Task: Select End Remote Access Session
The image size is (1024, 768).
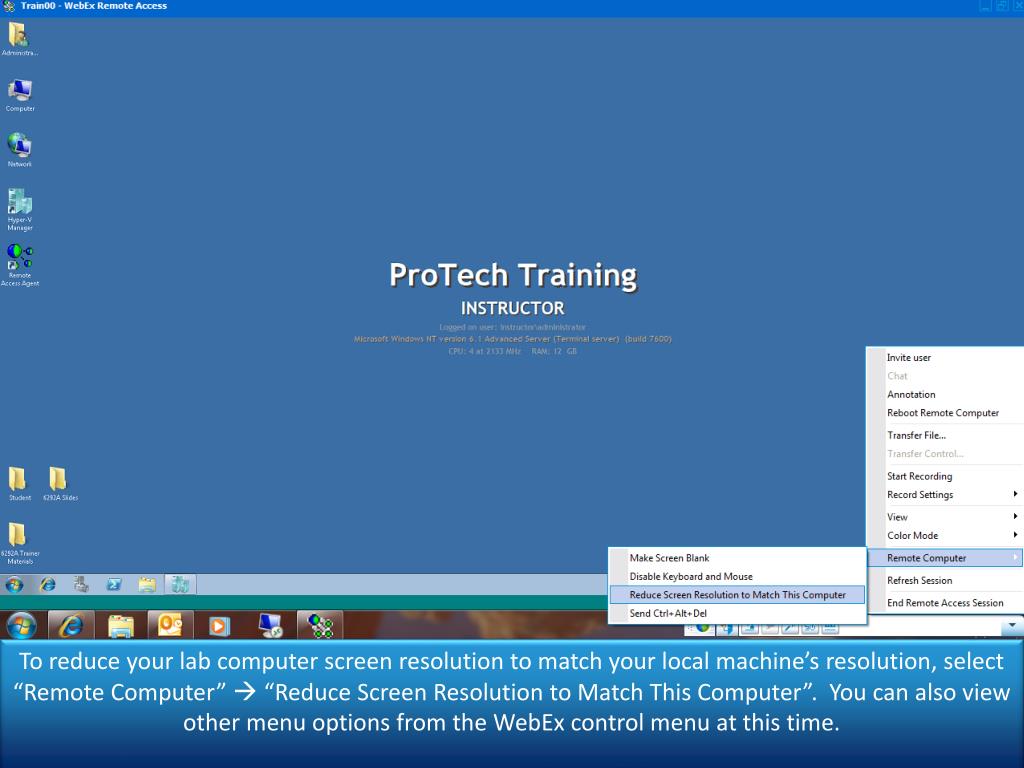Action: (945, 603)
